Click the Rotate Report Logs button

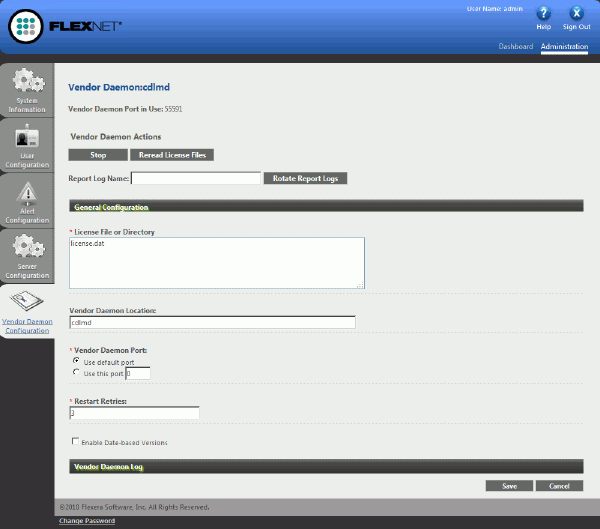[305, 178]
